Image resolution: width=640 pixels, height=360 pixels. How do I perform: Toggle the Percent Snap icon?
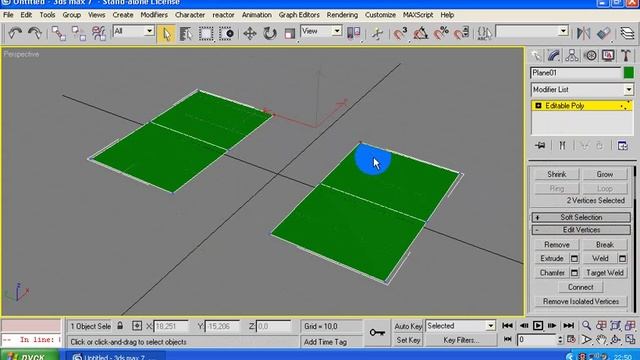pyautogui.click(x=441, y=33)
